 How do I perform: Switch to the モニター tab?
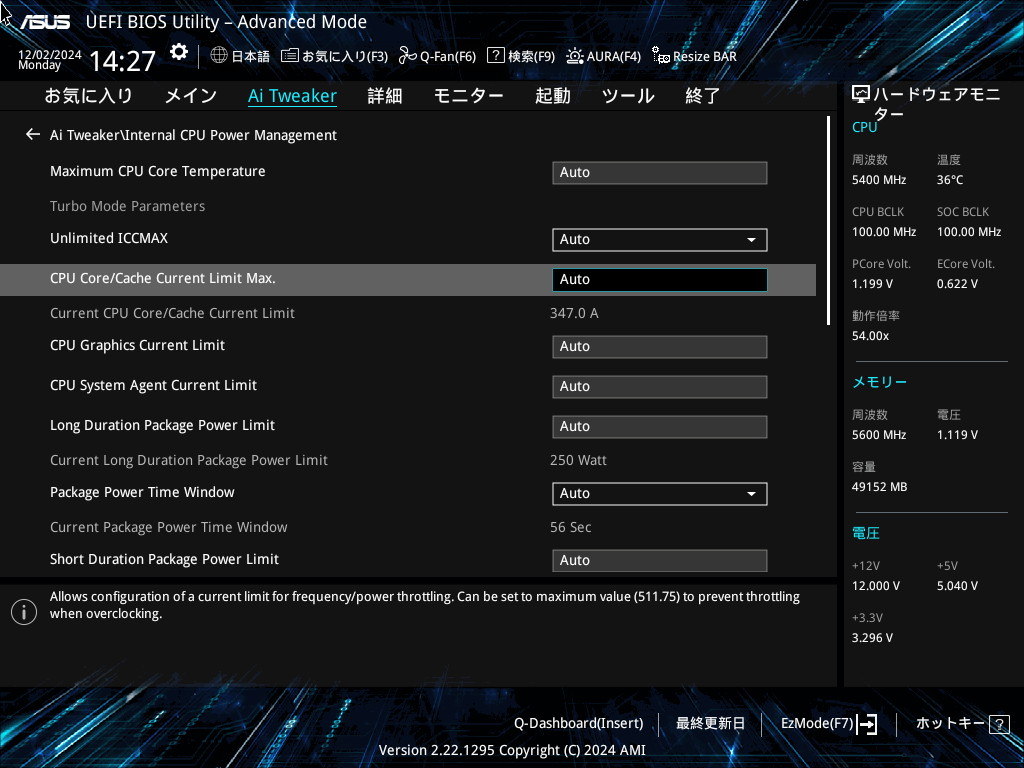469,96
